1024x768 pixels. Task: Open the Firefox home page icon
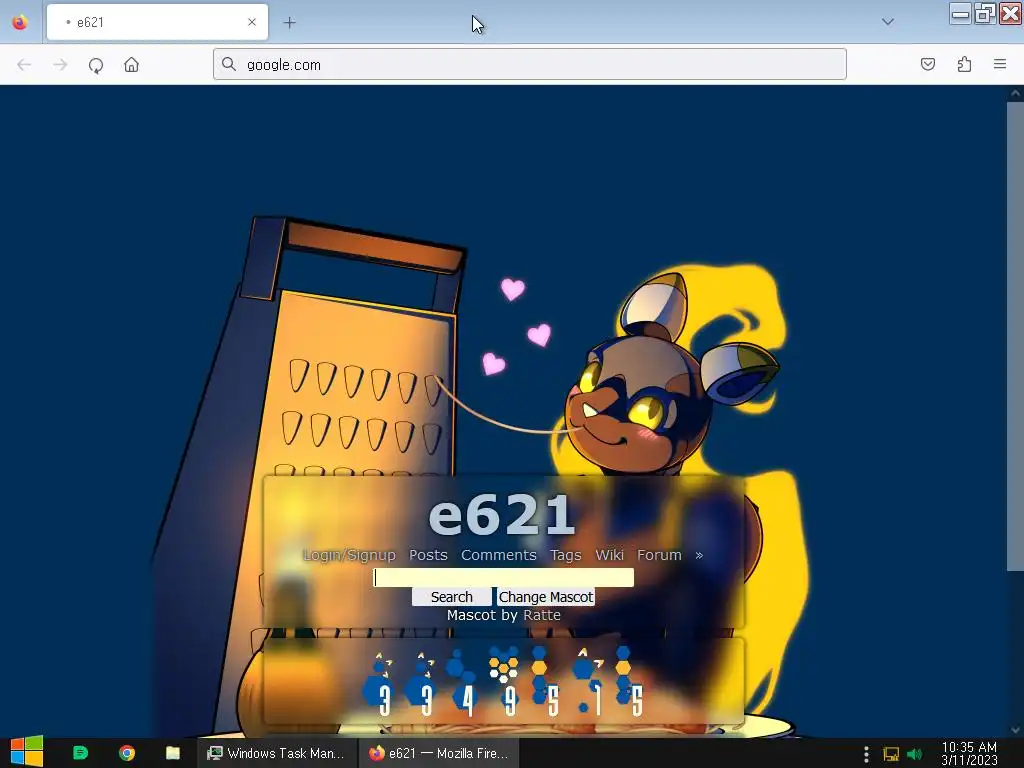tap(132, 65)
